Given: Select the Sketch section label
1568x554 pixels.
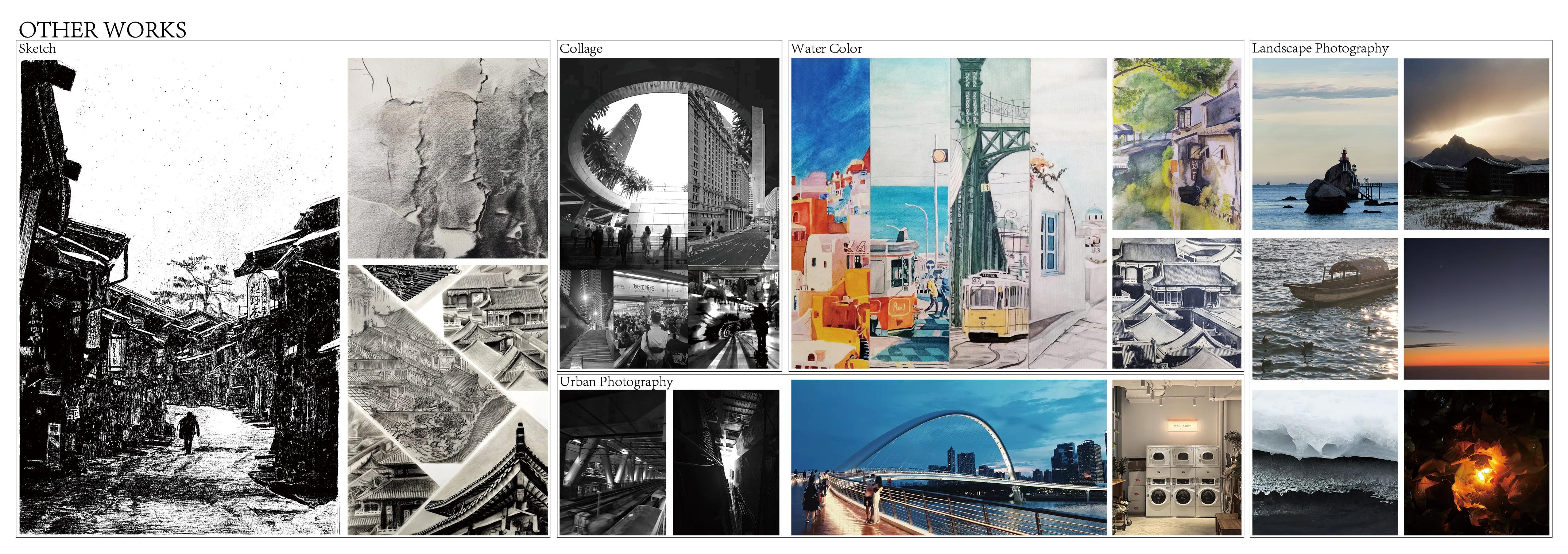Looking at the screenshot, I should click(x=37, y=48).
